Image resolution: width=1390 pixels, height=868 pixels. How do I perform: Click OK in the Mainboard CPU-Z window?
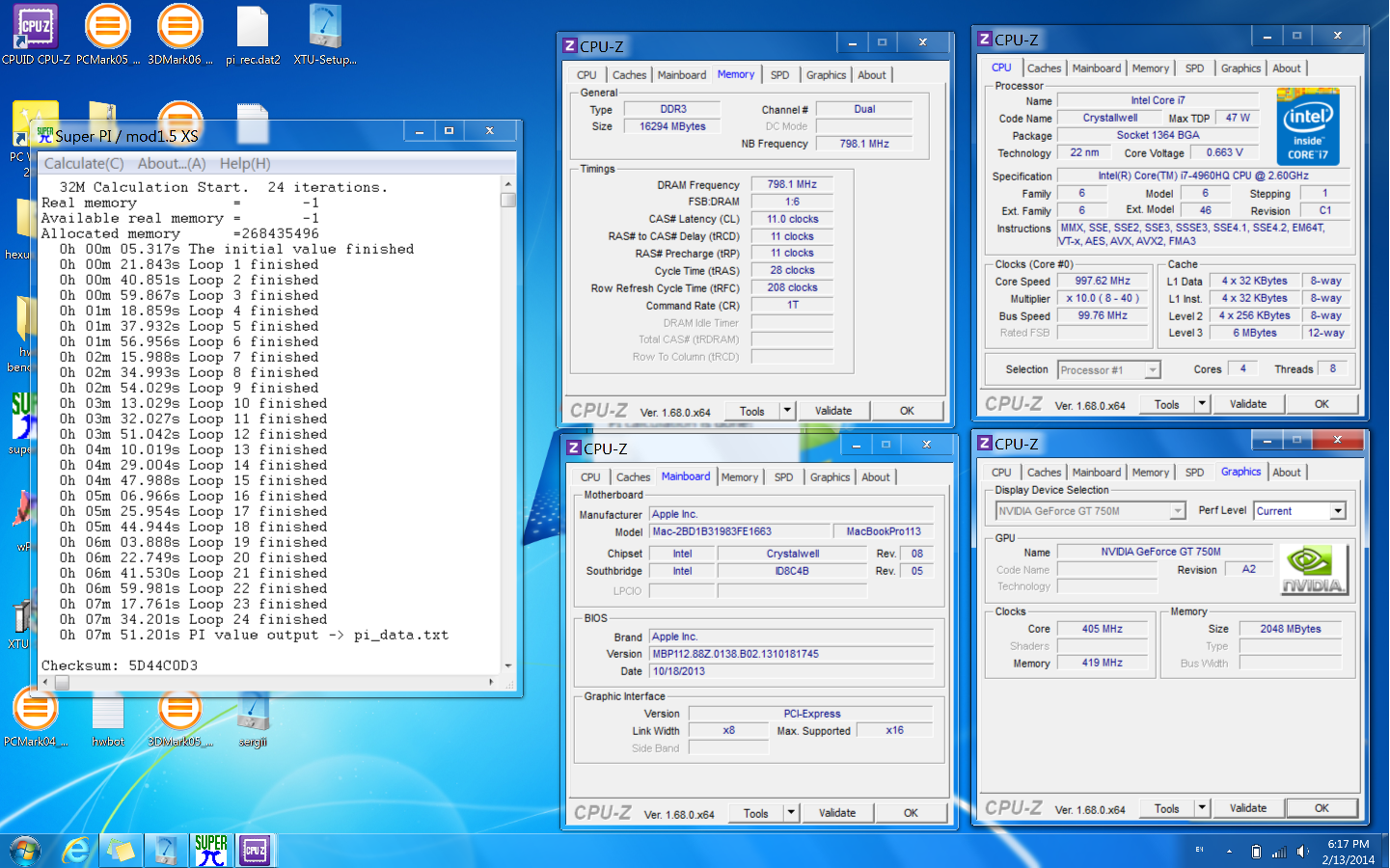(911, 813)
